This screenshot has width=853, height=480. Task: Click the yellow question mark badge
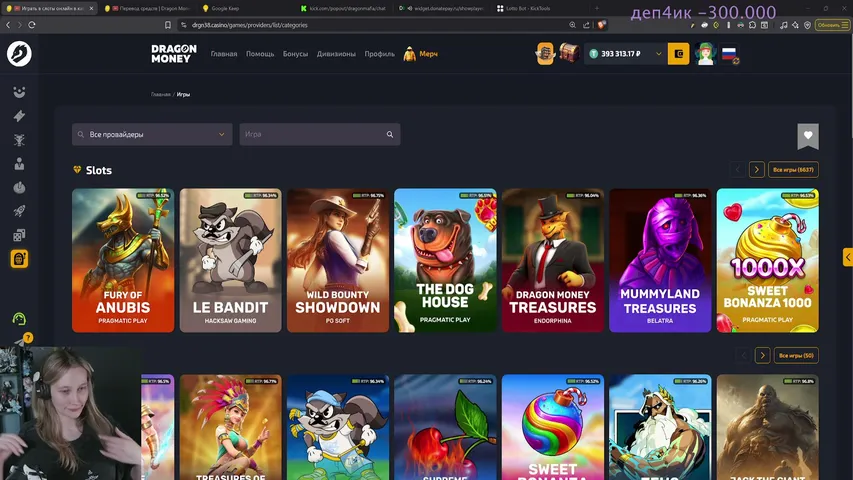click(28, 338)
